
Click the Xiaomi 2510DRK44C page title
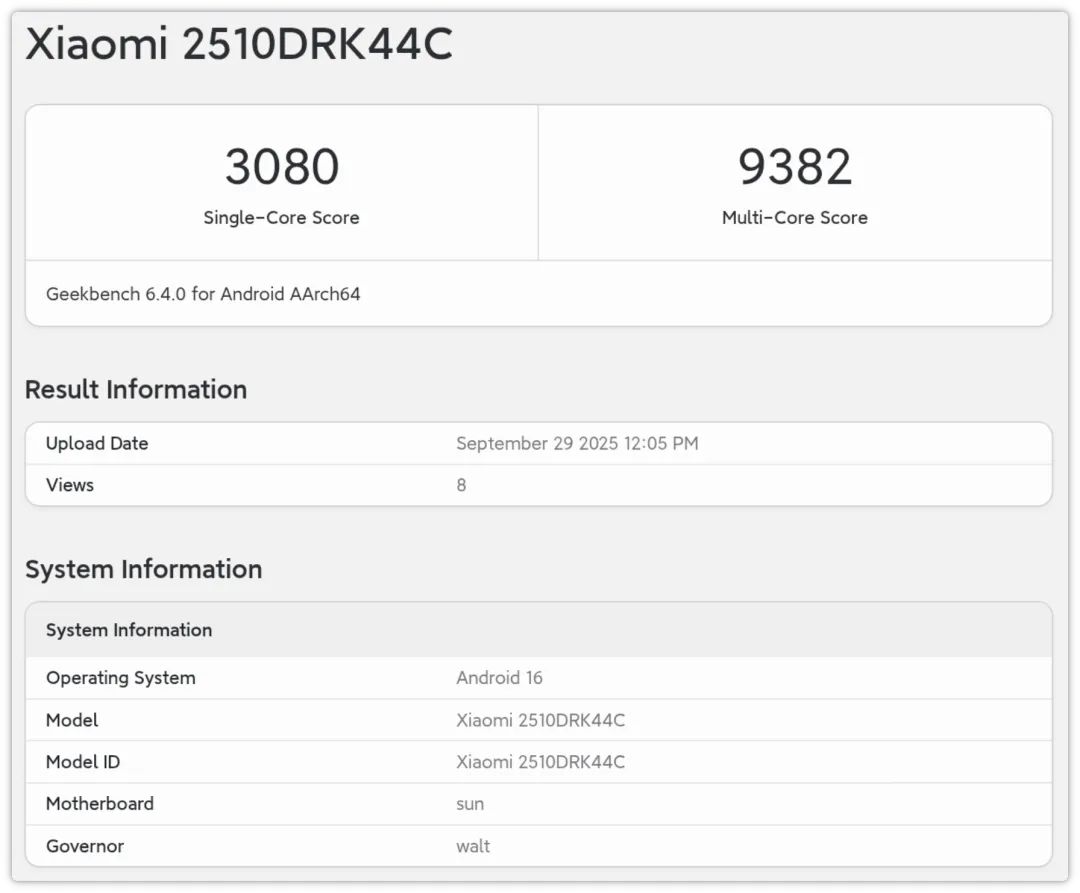click(238, 45)
